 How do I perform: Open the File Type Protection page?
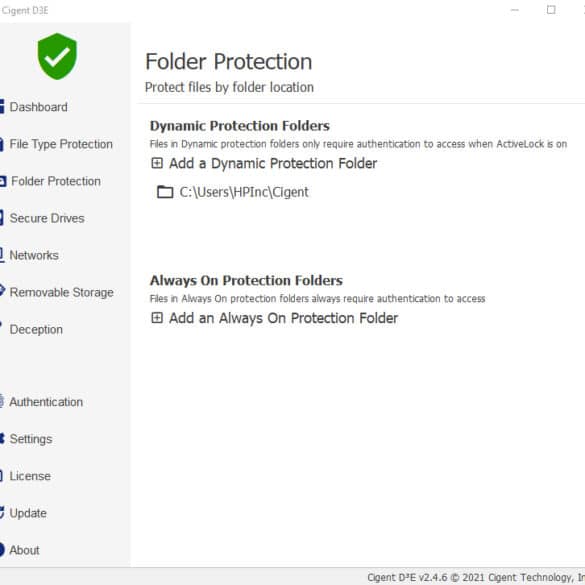point(61,144)
